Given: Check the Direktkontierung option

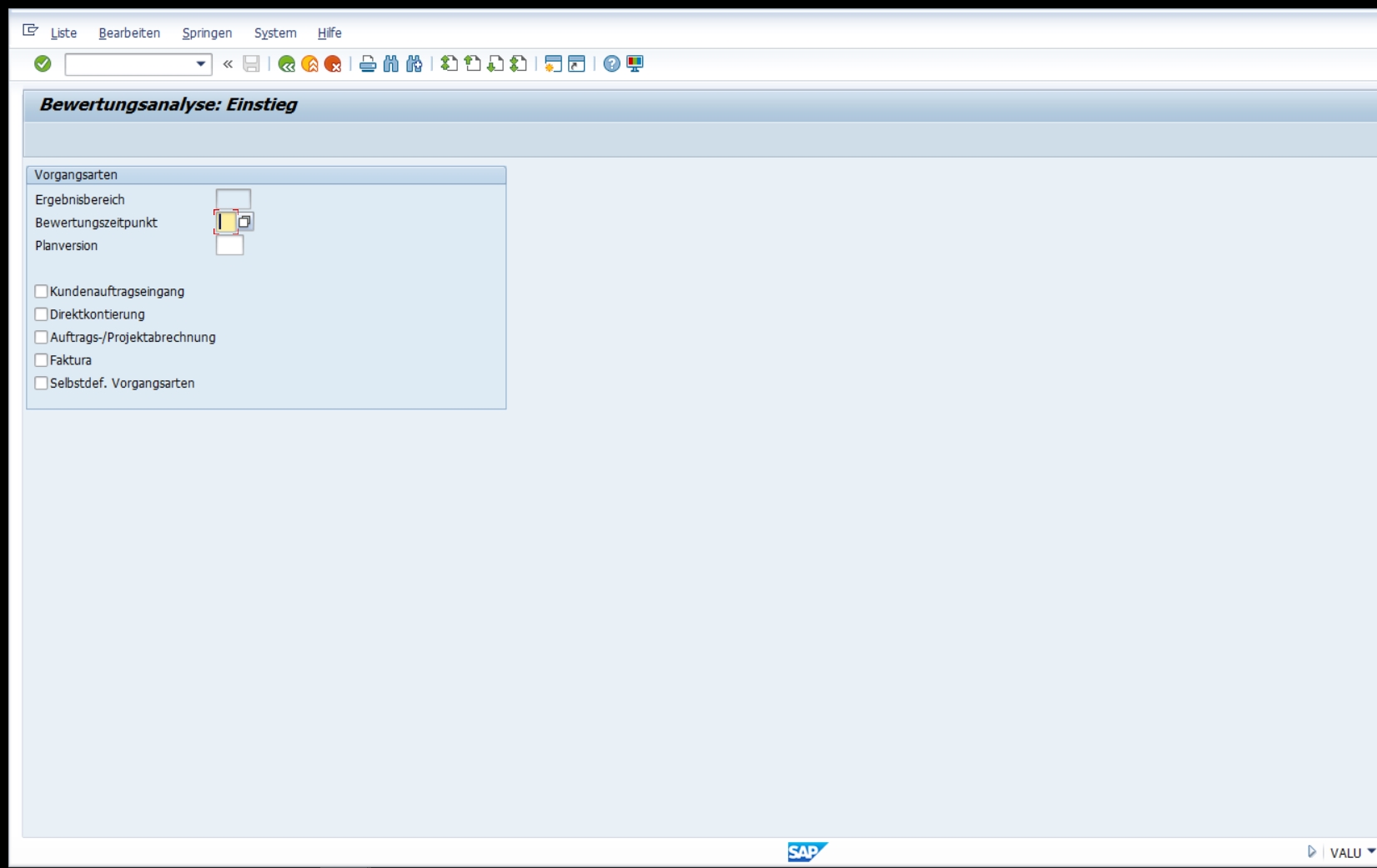Looking at the screenshot, I should pyautogui.click(x=41, y=314).
